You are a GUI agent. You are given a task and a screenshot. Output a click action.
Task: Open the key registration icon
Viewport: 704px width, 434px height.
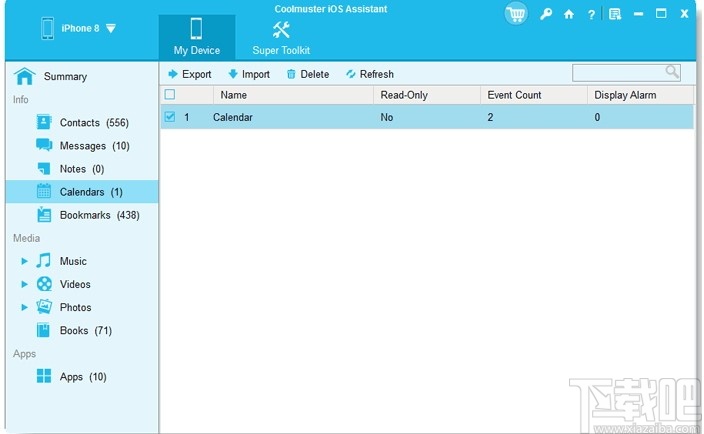[546, 14]
